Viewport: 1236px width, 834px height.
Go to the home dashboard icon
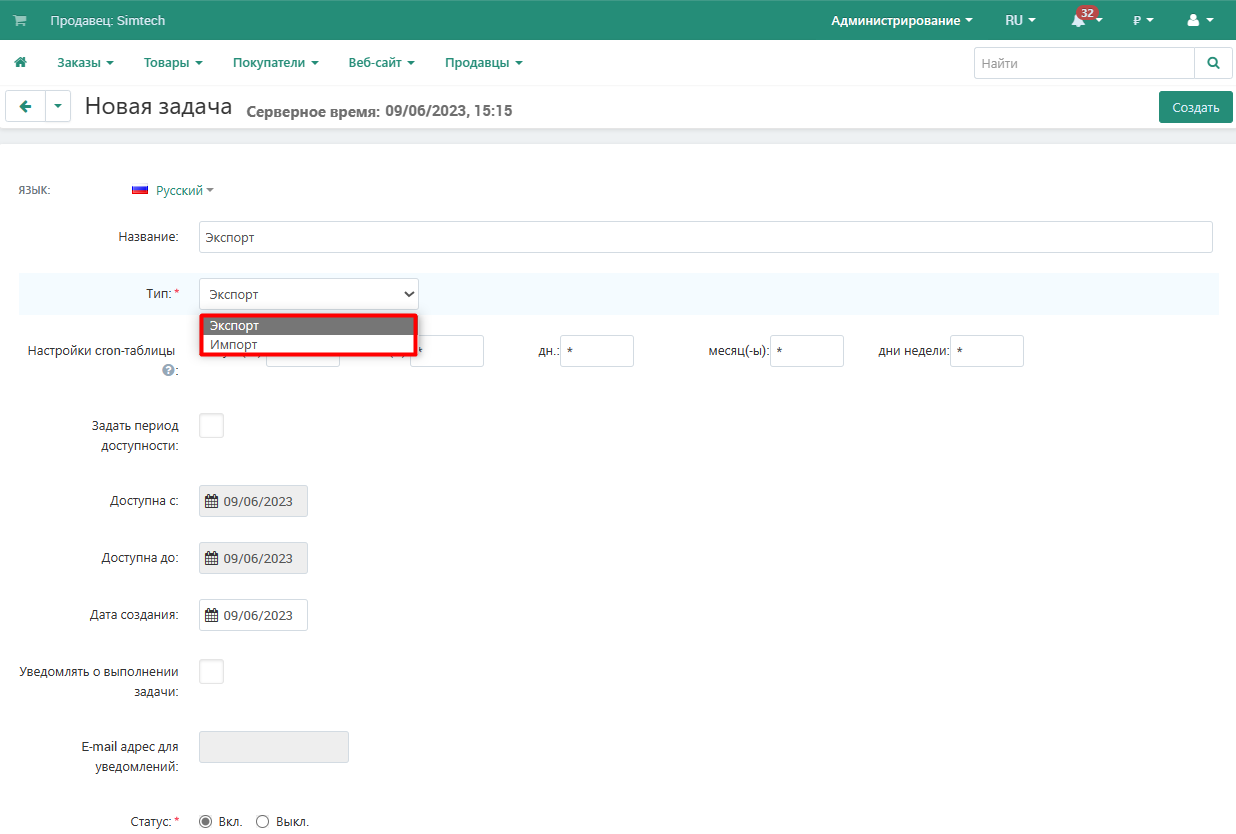pos(20,63)
